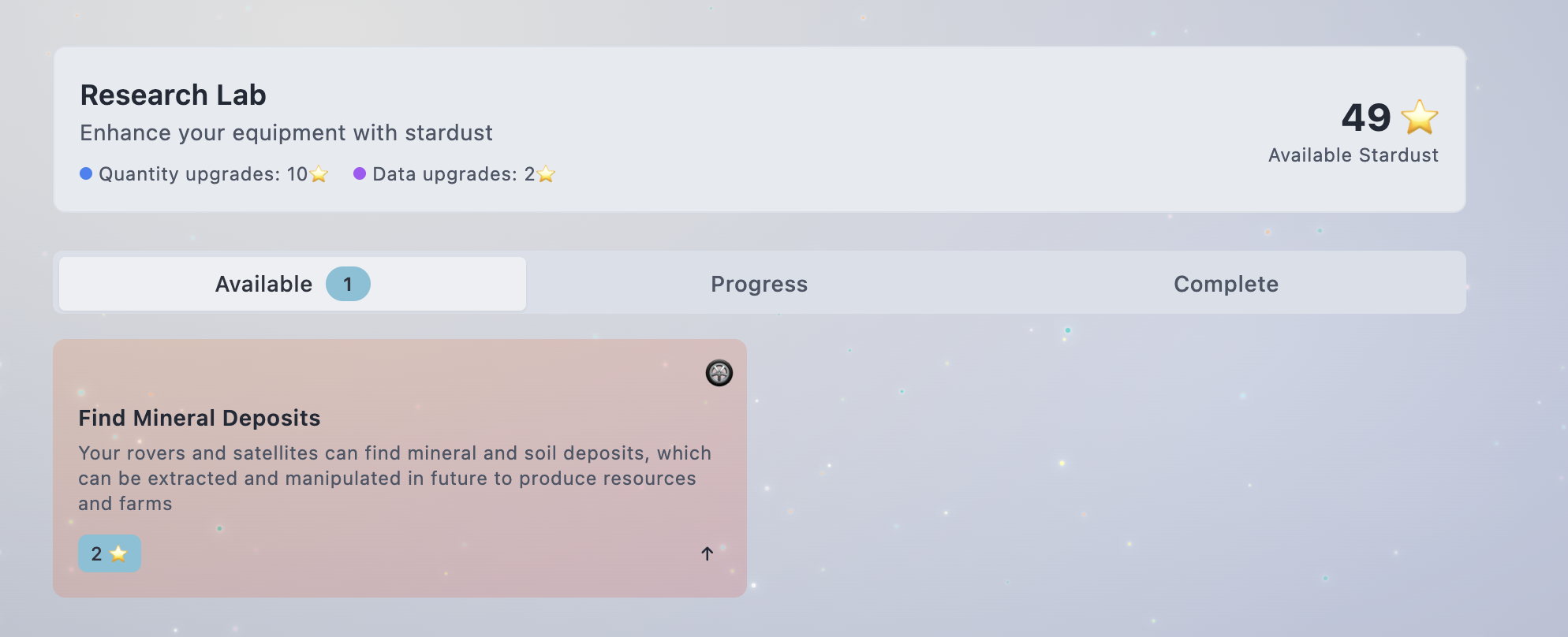The width and height of the screenshot is (1568, 637).
Task: Click the star after Data upgrades: 2
Action: coord(546,174)
